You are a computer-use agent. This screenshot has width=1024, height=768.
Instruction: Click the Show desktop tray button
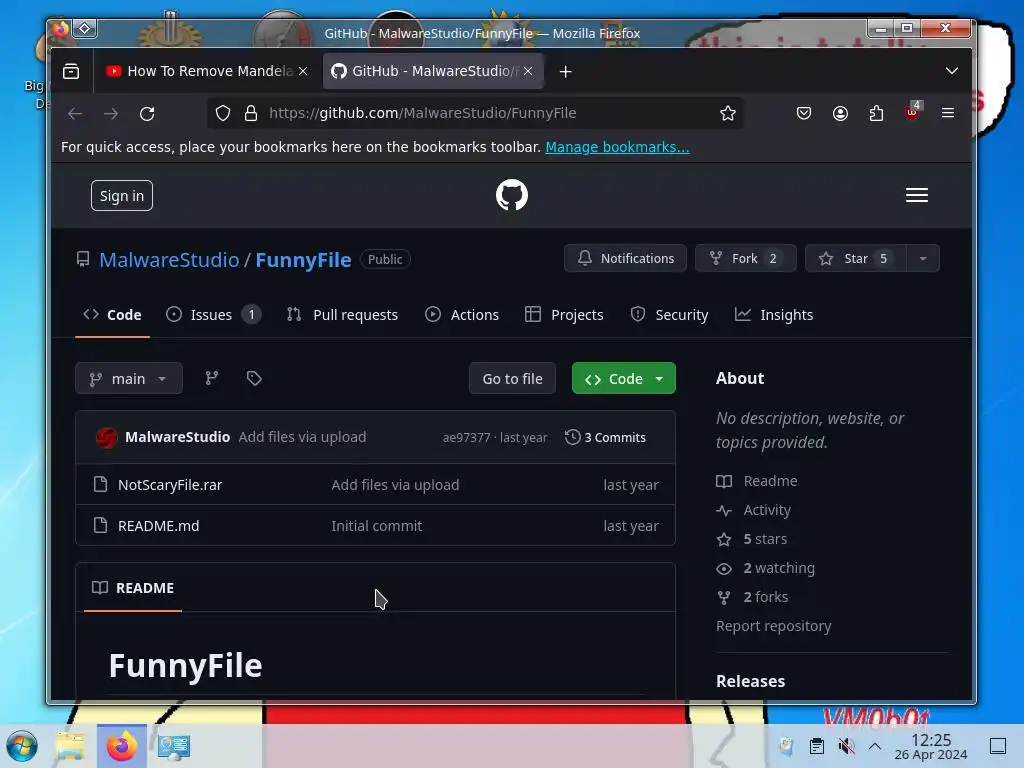pyautogui.click(x=998, y=746)
